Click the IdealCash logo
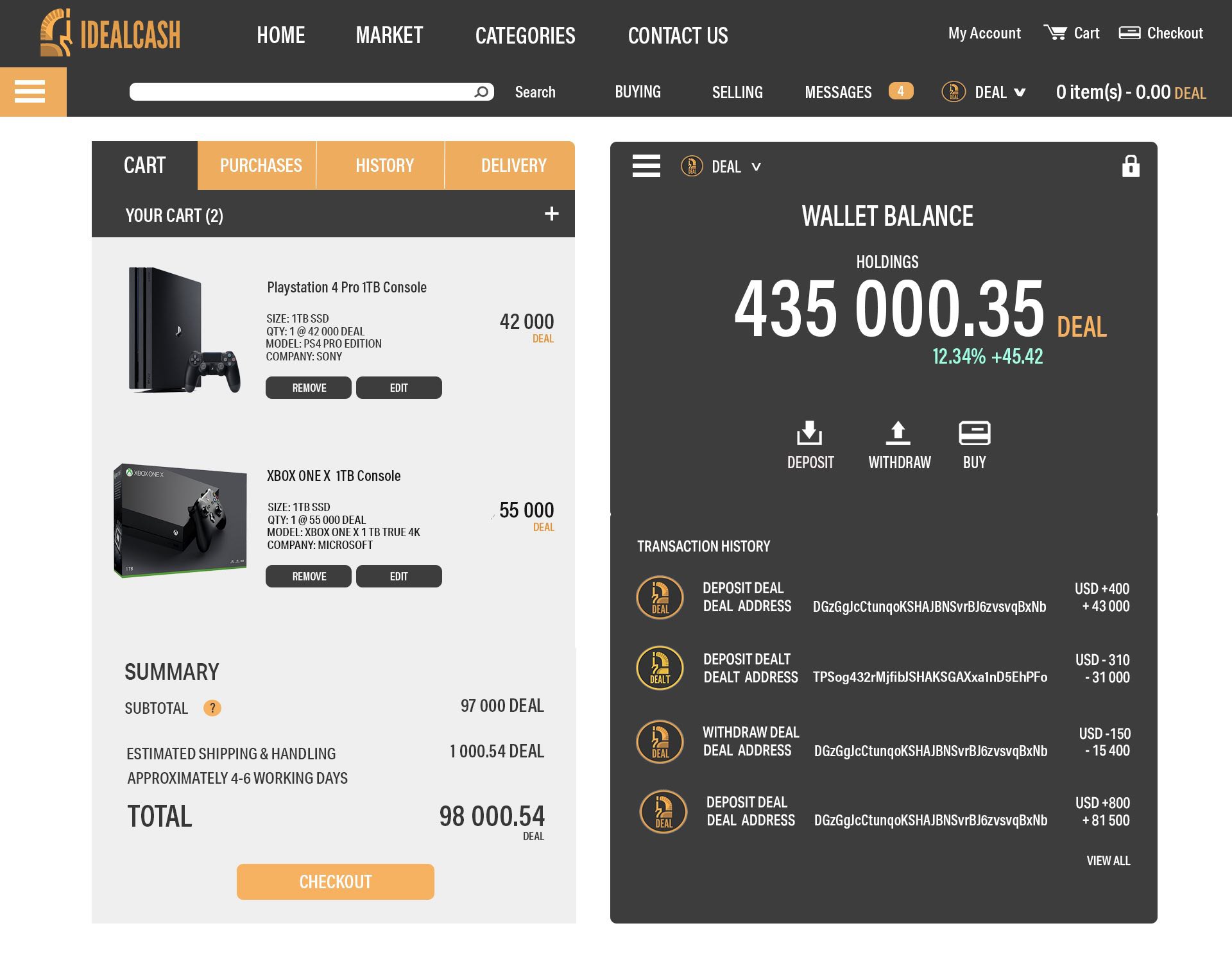Screen dimensions: 1232x962 [110, 33]
